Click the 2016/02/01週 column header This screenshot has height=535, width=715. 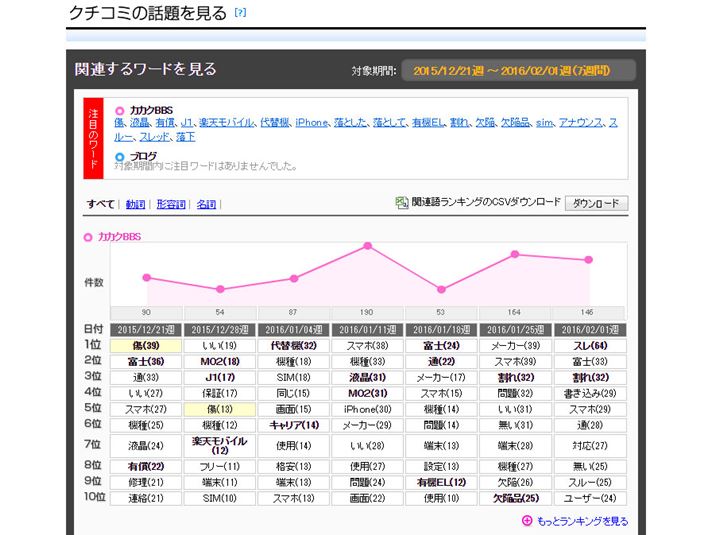click(590, 330)
